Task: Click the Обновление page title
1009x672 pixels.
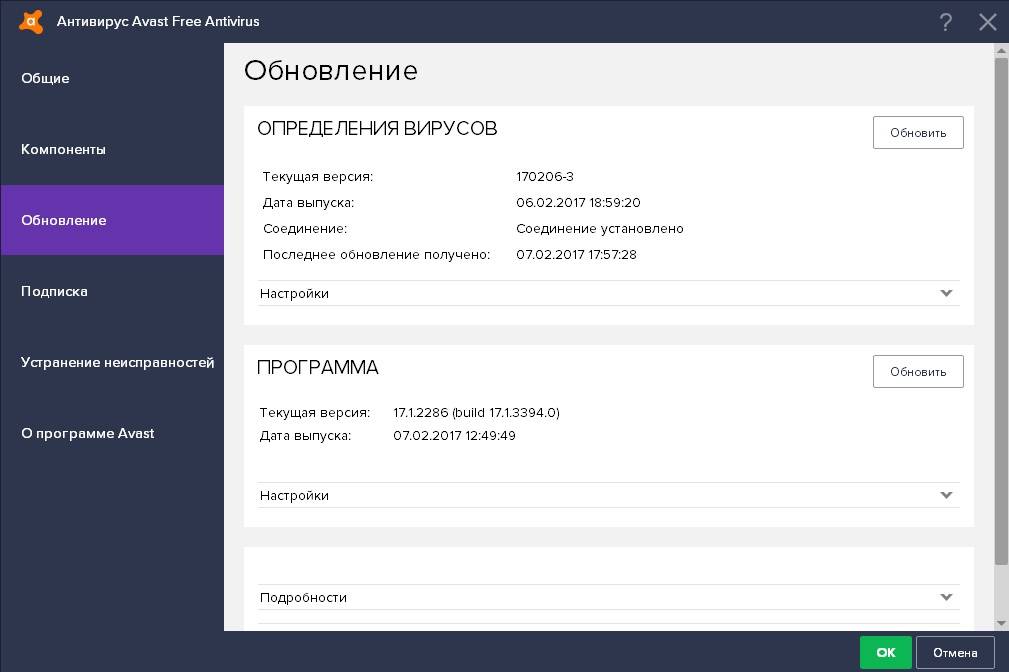Action: point(331,71)
